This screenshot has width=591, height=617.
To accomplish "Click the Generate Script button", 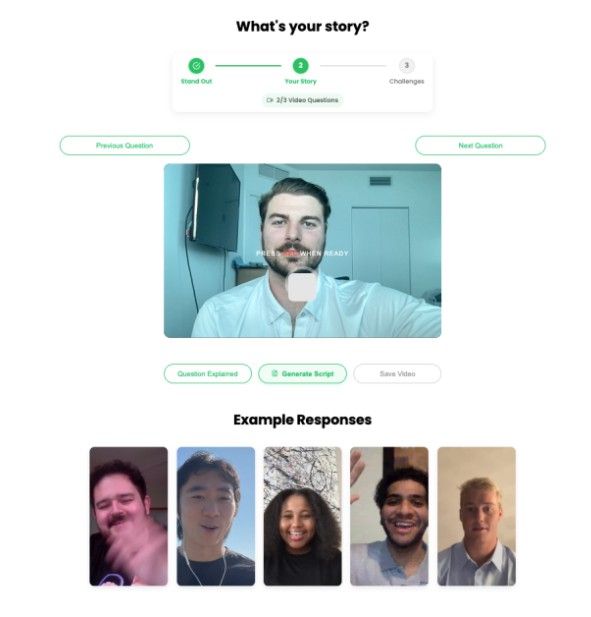I will (x=302, y=373).
